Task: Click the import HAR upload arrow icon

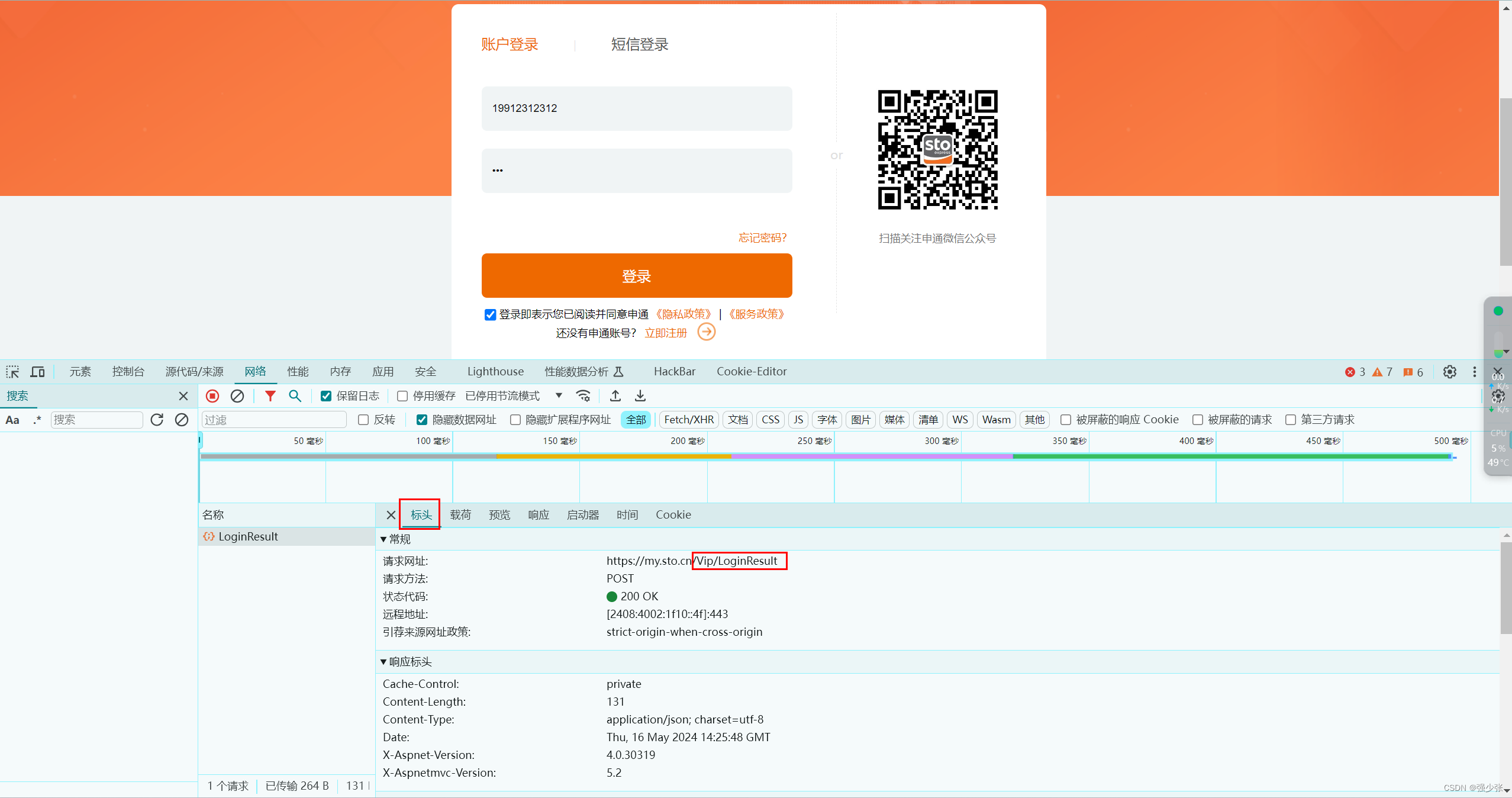Action: [615, 395]
